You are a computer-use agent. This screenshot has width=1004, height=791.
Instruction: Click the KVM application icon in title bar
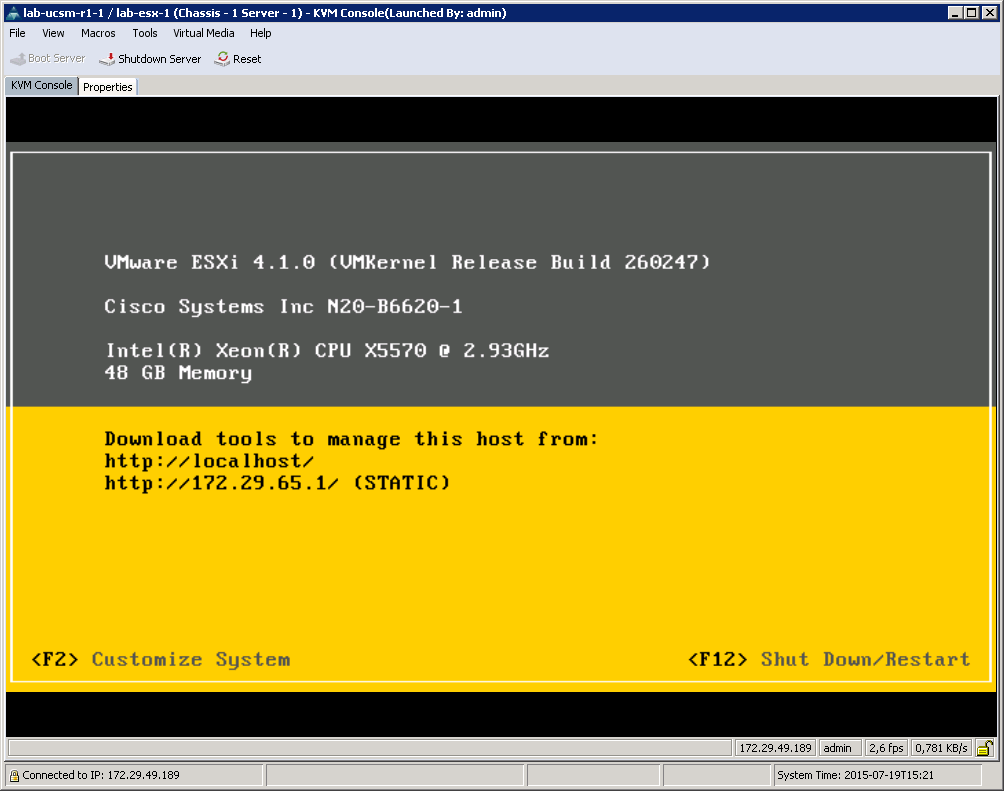tap(12, 13)
